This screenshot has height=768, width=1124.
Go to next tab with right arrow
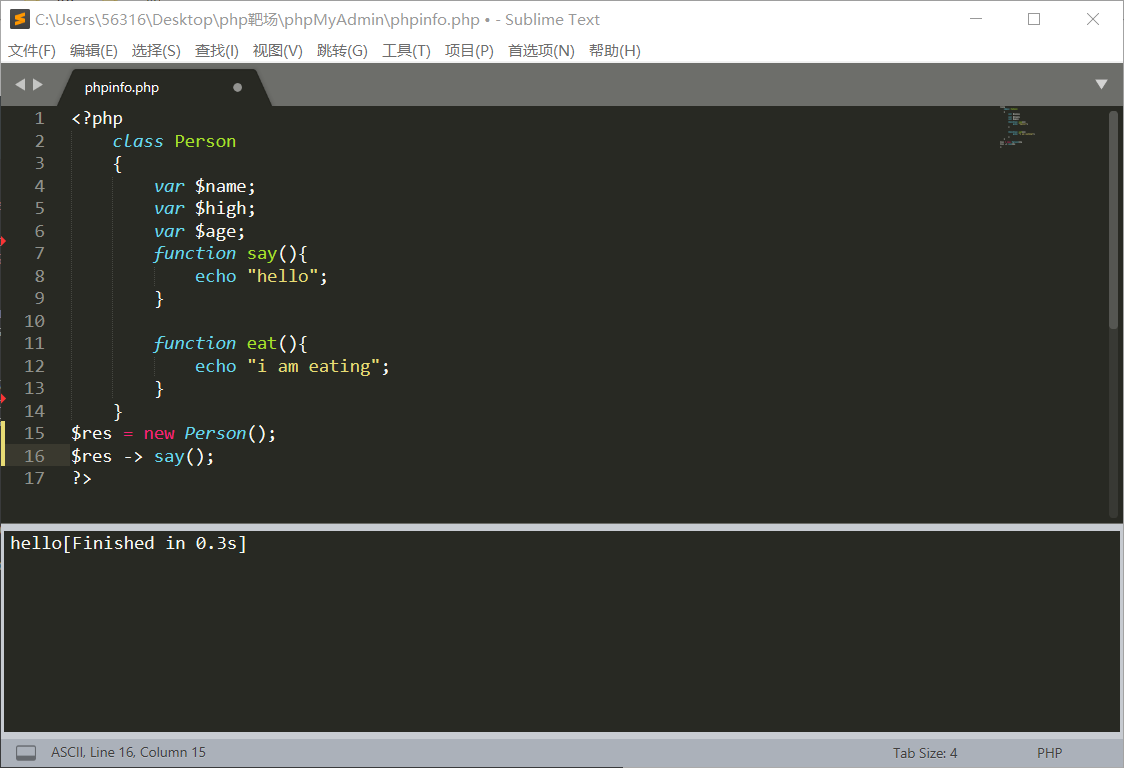(x=38, y=85)
